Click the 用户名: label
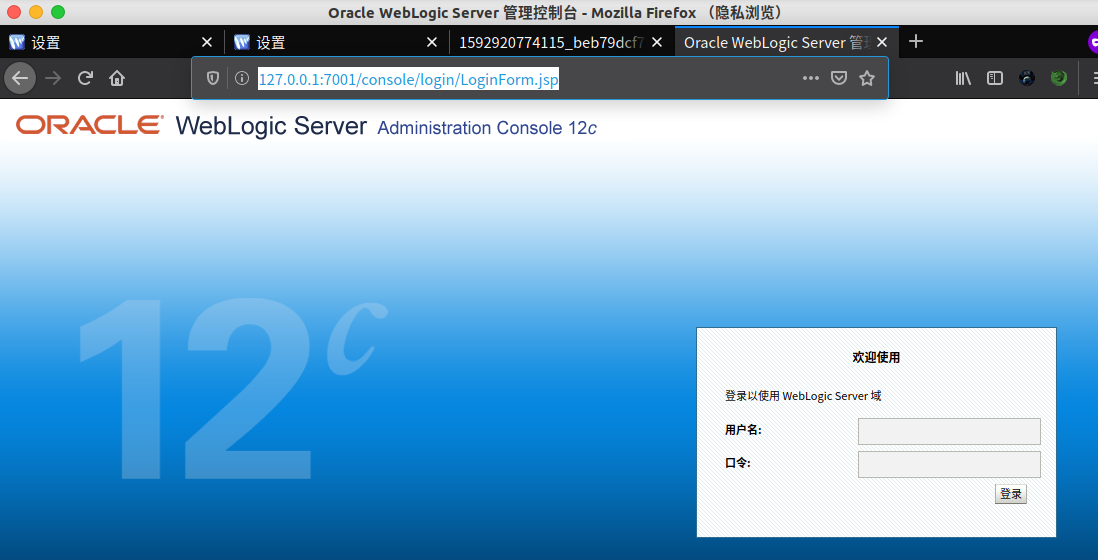The height and width of the screenshot is (560, 1098). (x=743, y=430)
